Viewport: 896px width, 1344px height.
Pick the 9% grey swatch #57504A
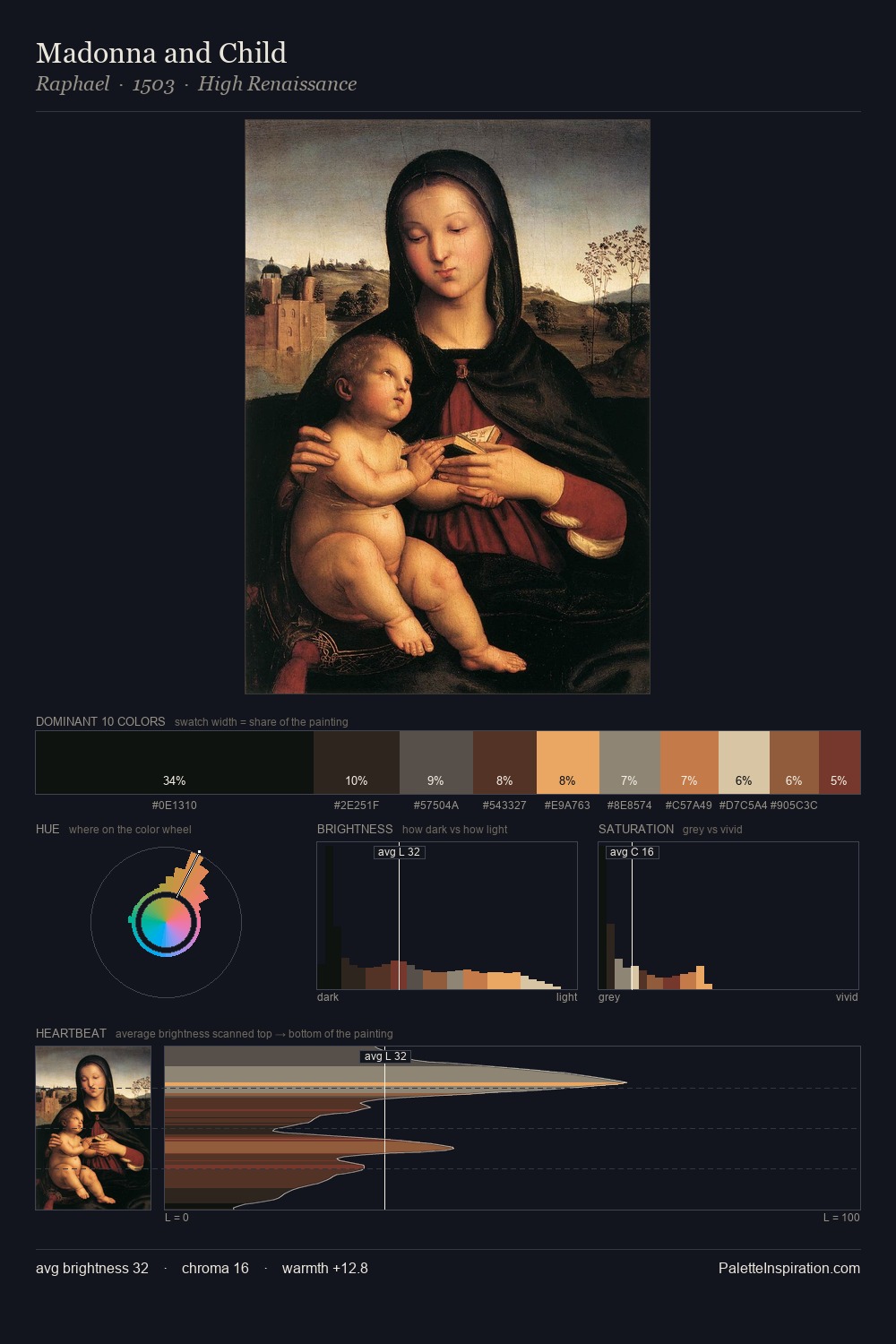coord(436,762)
